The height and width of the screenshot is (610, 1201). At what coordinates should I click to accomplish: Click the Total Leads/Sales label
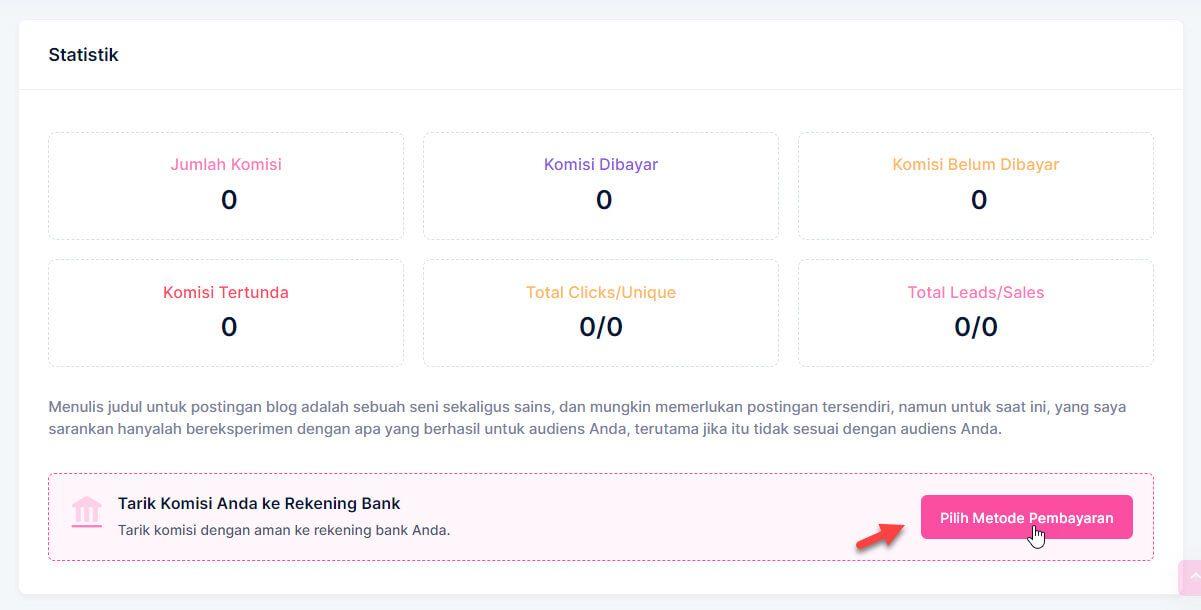pyautogui.click(x=975, y=292)
